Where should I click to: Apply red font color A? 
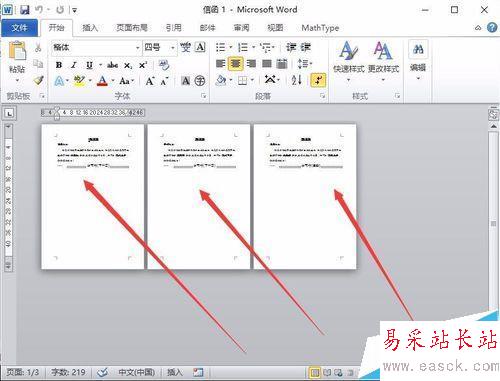[x=103, y=81]
